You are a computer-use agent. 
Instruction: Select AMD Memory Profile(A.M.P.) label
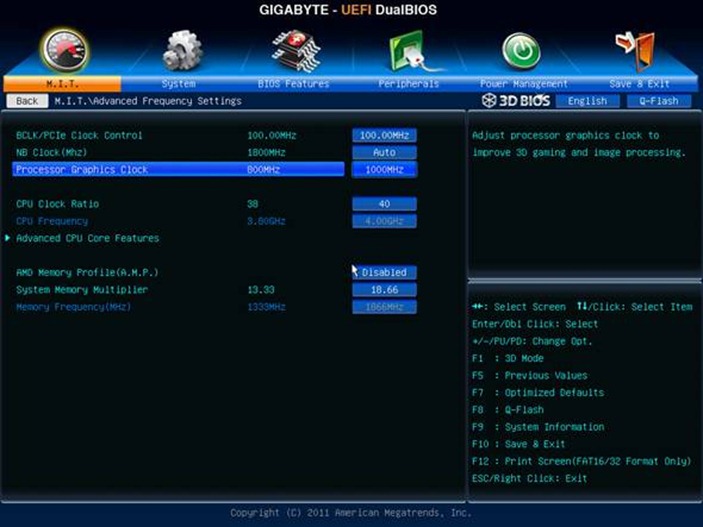87,273
